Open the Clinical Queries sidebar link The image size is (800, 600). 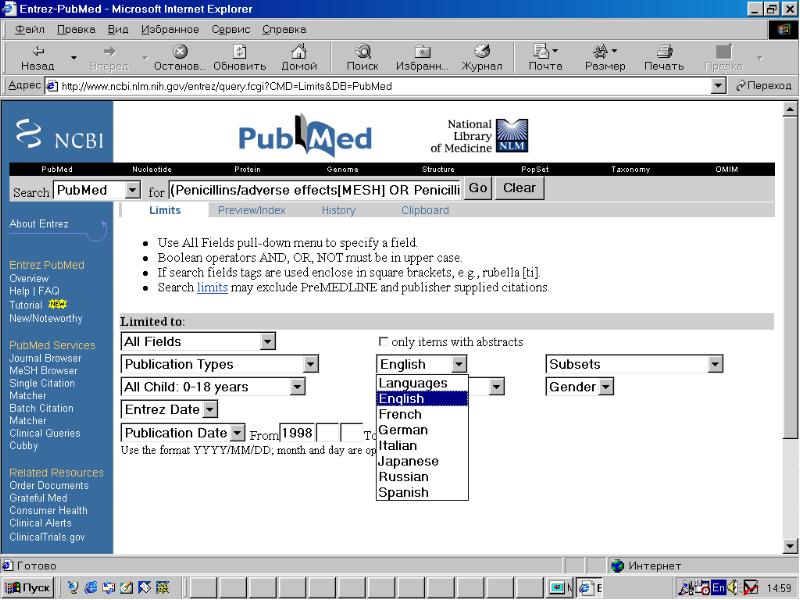pos(44,433)
